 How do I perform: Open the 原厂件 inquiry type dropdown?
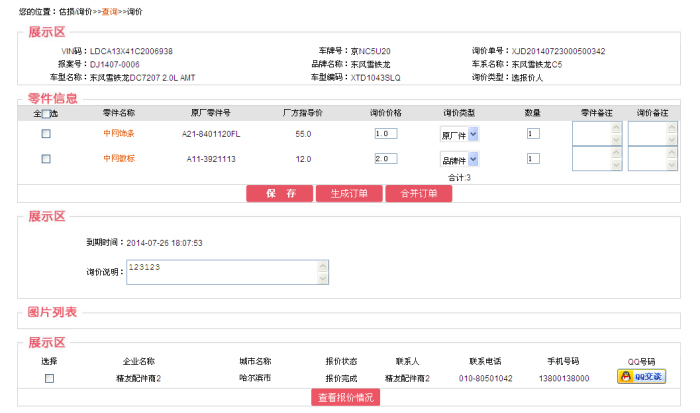coord(459,134)
